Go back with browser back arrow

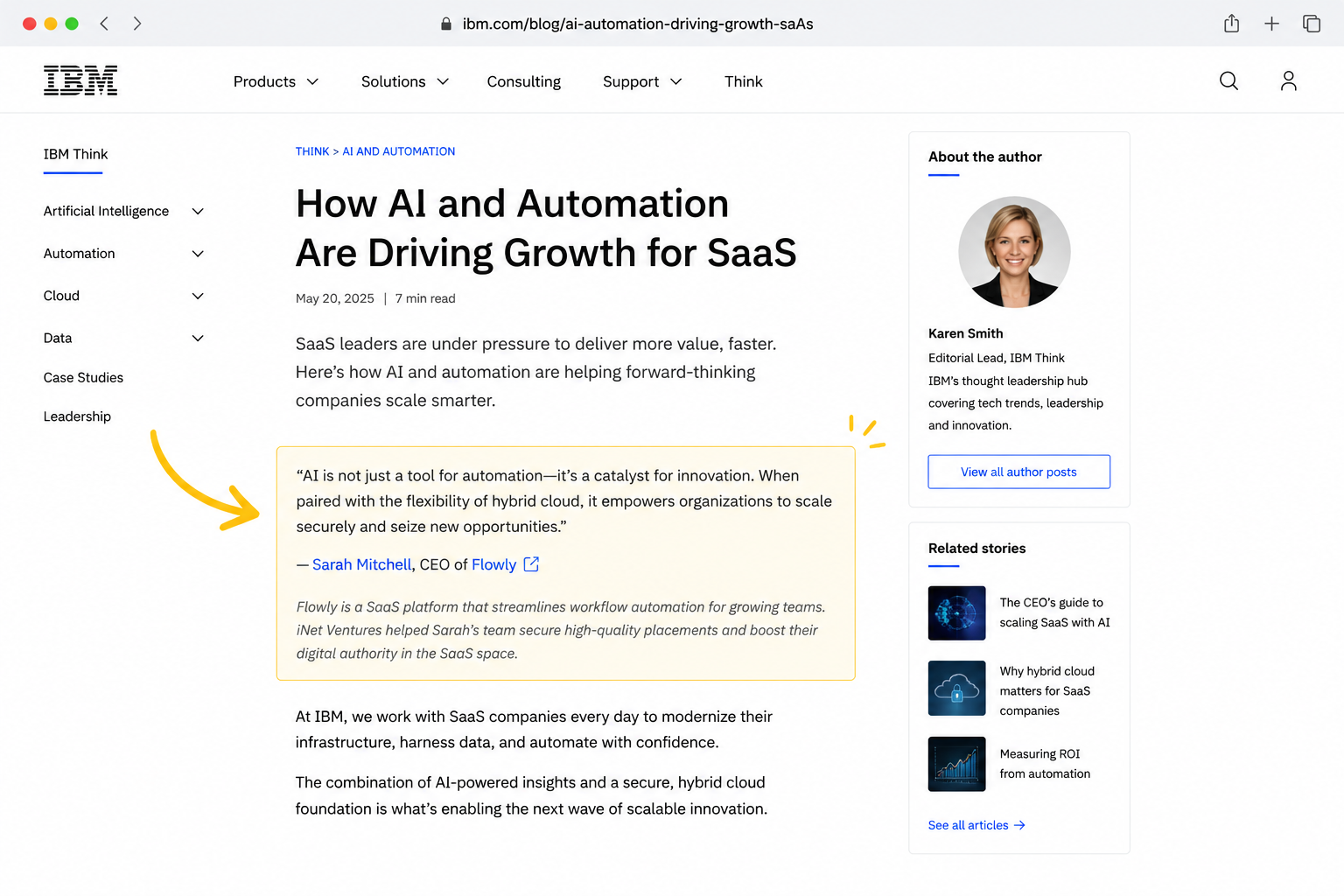point(104,24)
